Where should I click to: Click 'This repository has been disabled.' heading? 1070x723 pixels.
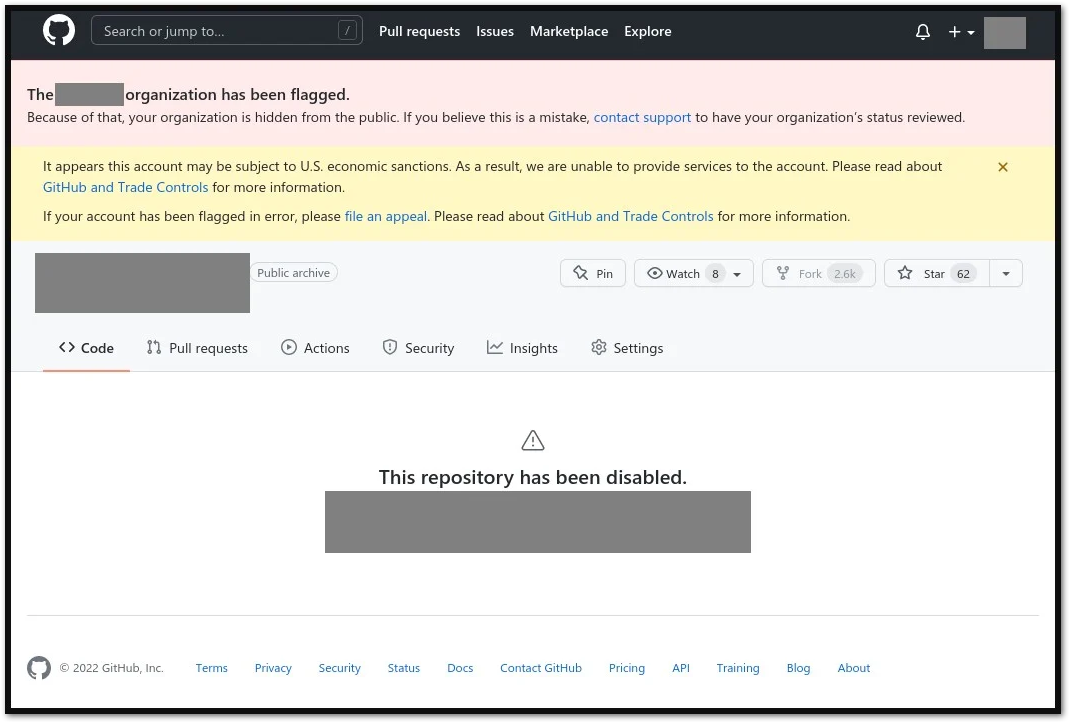click(x=533, y=477)
